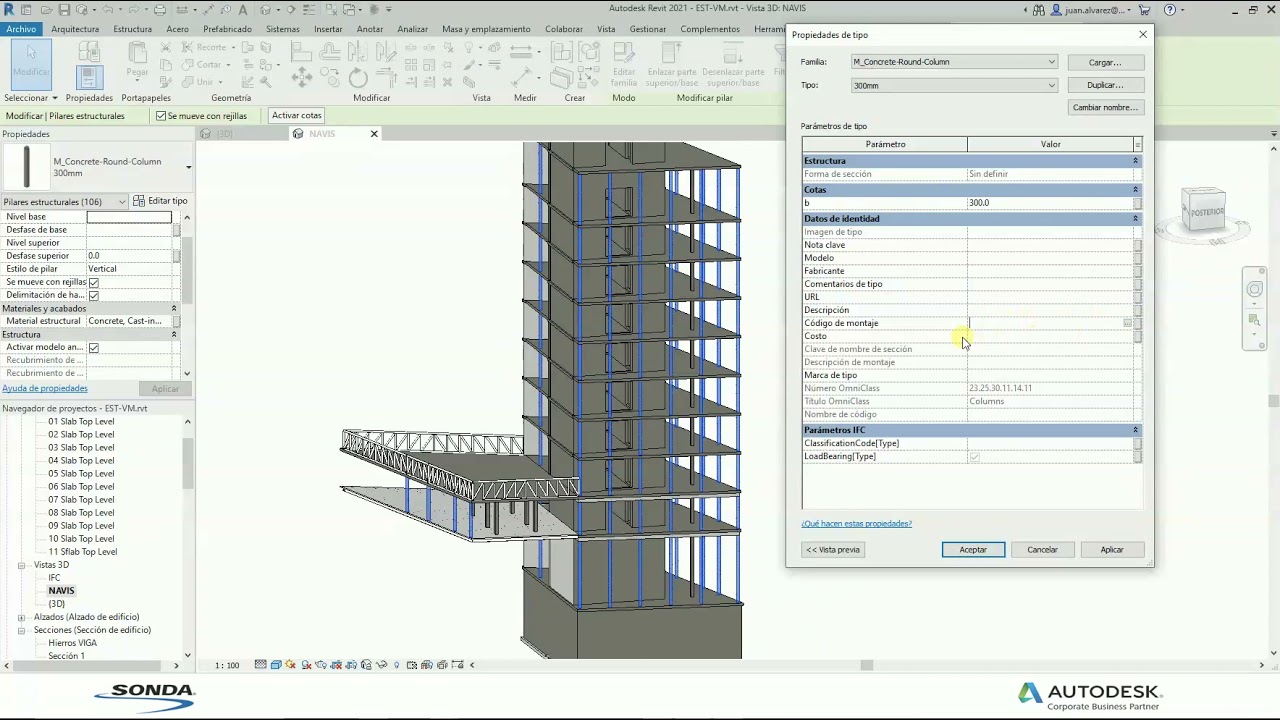Click the Visual style cube icon in view control bar

[276, 665]
